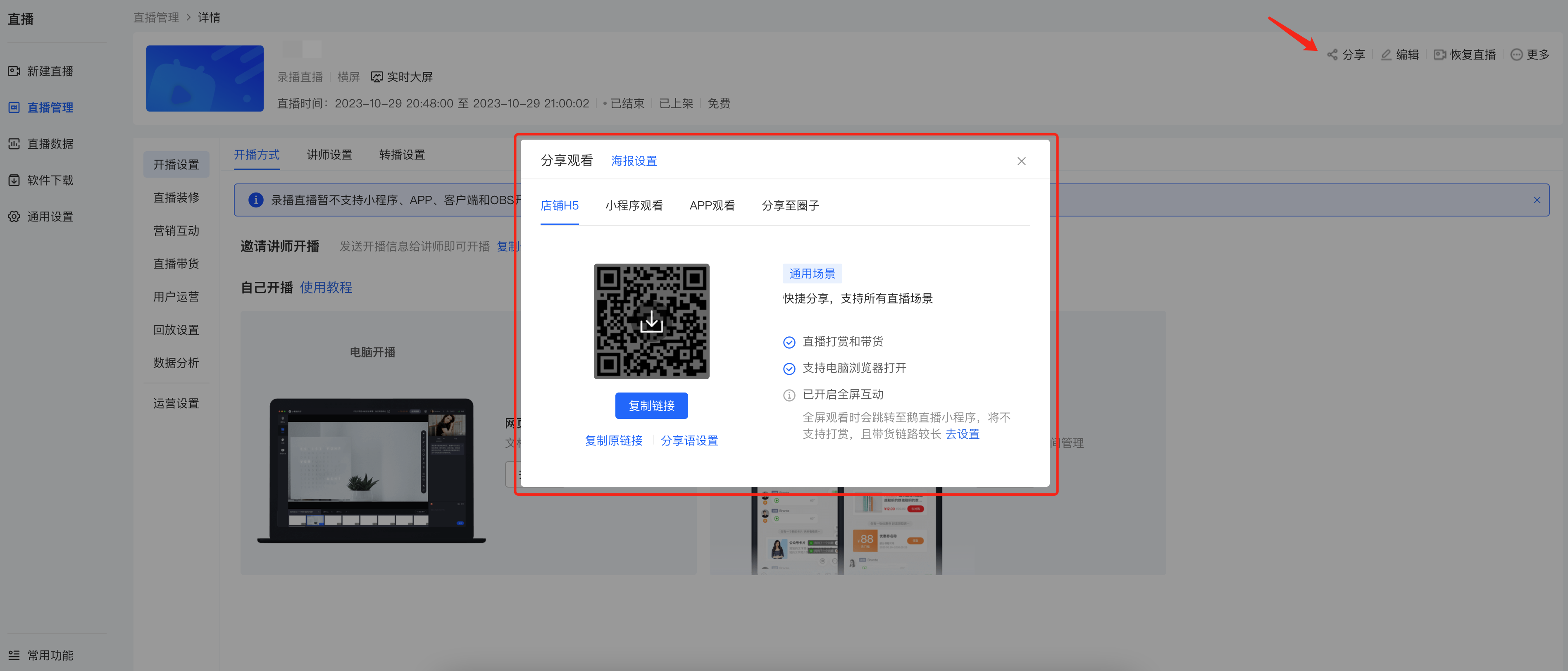Click the 软件下载 download icon

(x=14, y=181)
